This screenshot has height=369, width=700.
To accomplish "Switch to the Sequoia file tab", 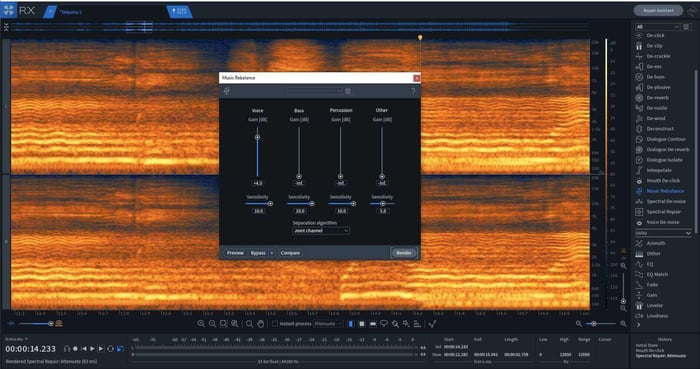I will (x=70, y=12).
